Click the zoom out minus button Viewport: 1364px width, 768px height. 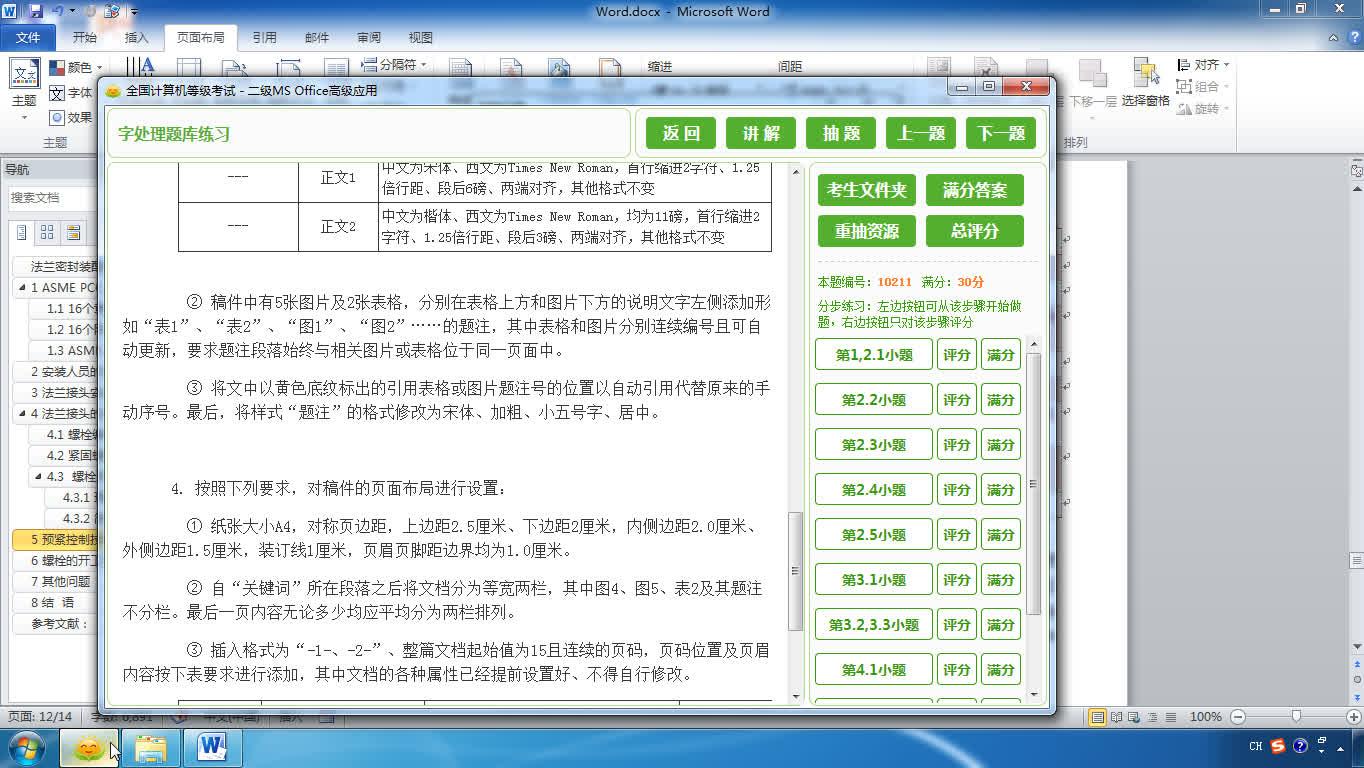[x=1238, y=716]
